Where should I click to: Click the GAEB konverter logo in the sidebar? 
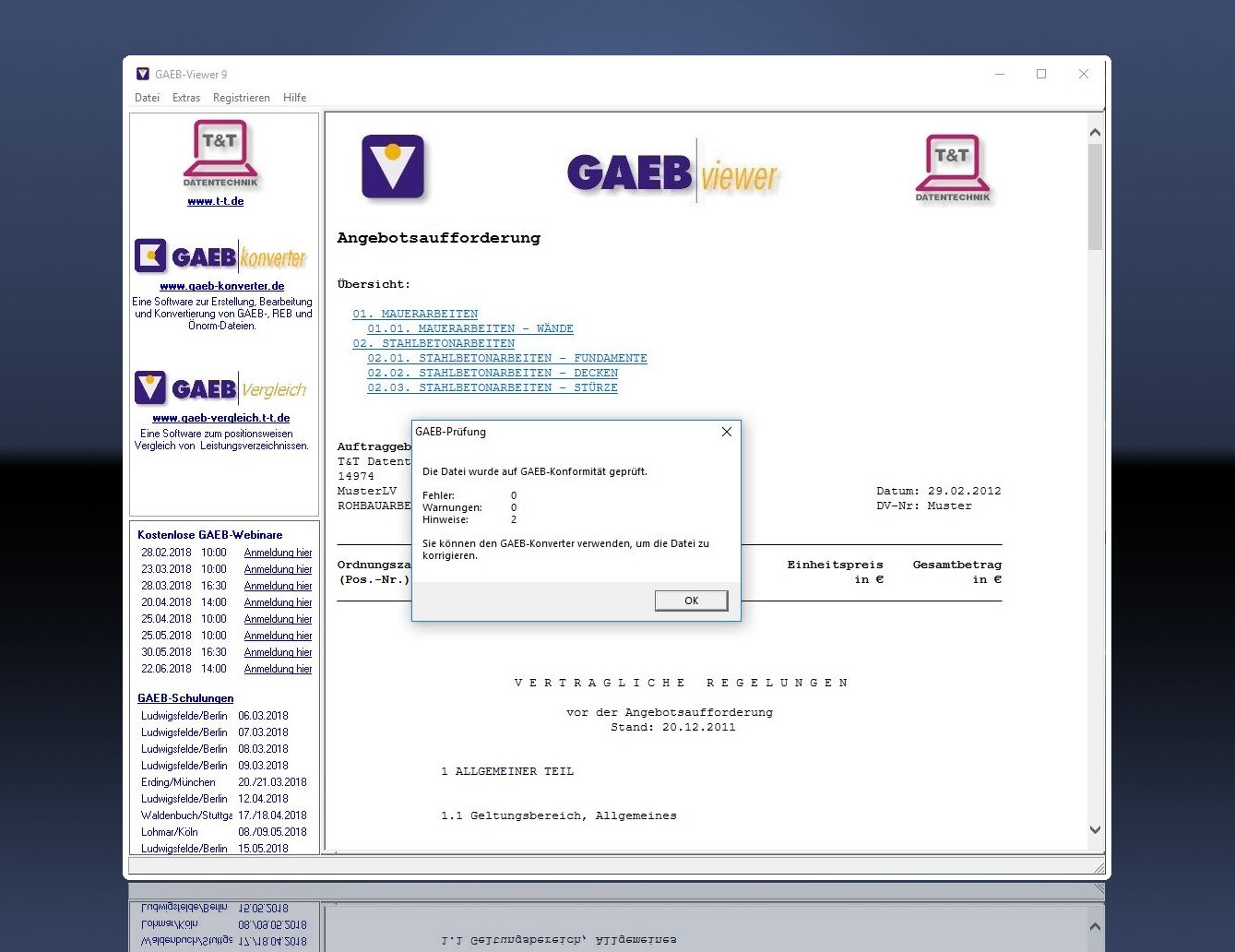(x=220, y=256)
